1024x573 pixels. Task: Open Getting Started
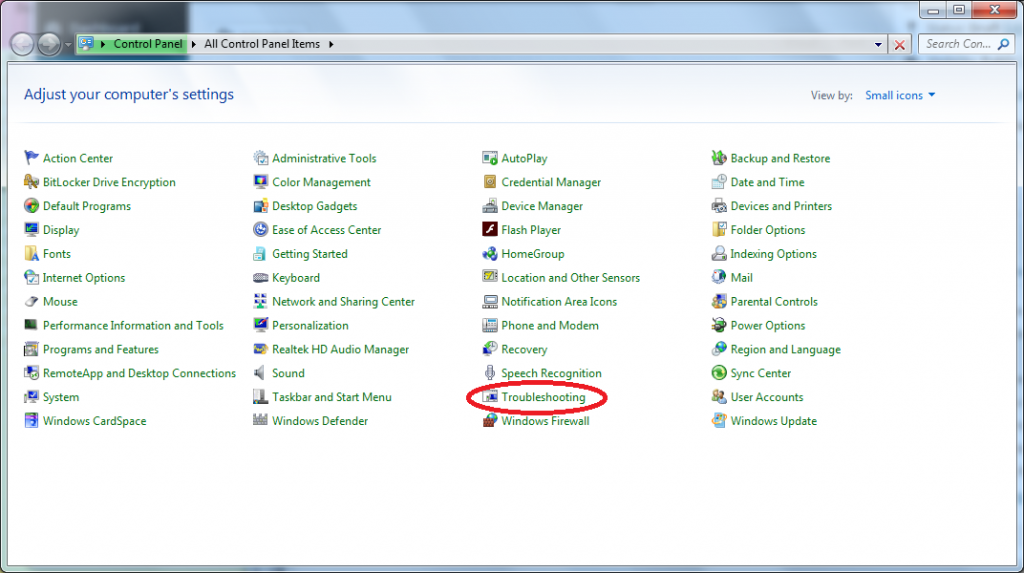point(310,254)
